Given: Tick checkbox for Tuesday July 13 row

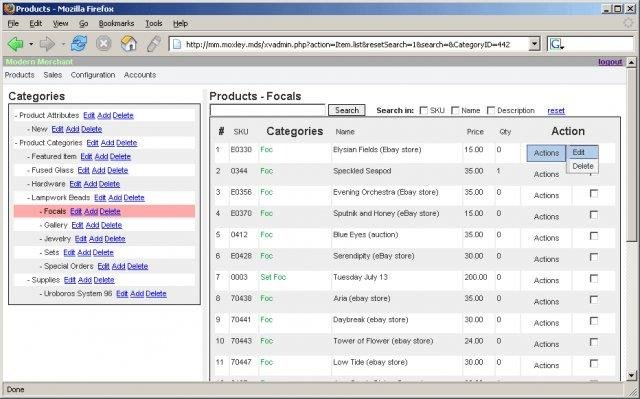Looking at the screenshot, I should tap(594, 279).
